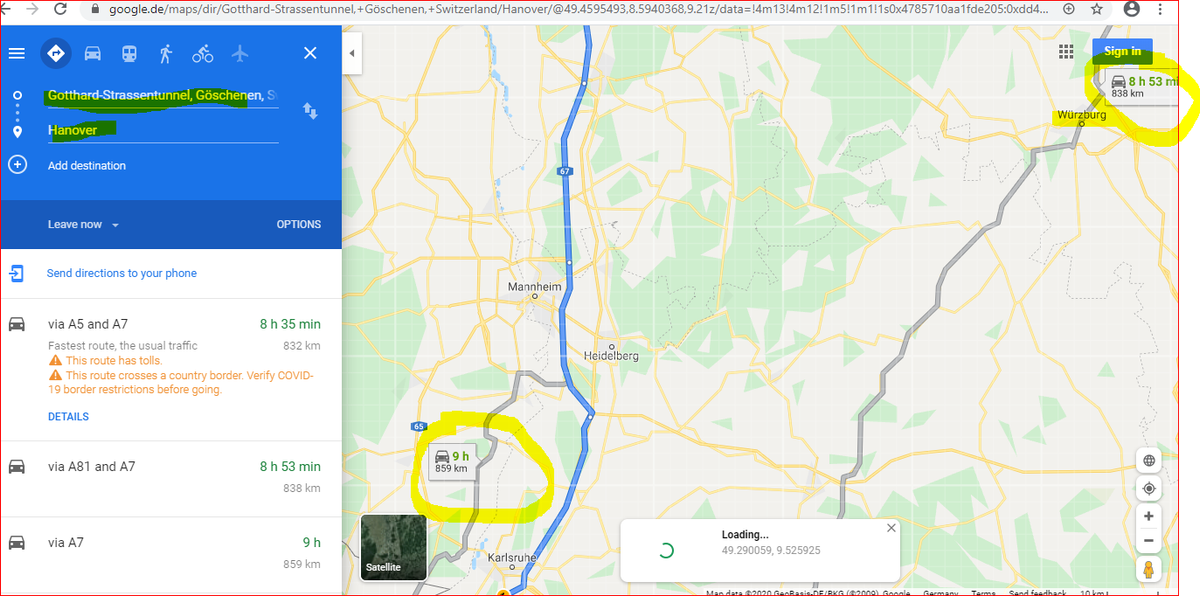The image size is (1200, 596).
Task: Click the 832 km distance text
Action: [x=301, y=346]
